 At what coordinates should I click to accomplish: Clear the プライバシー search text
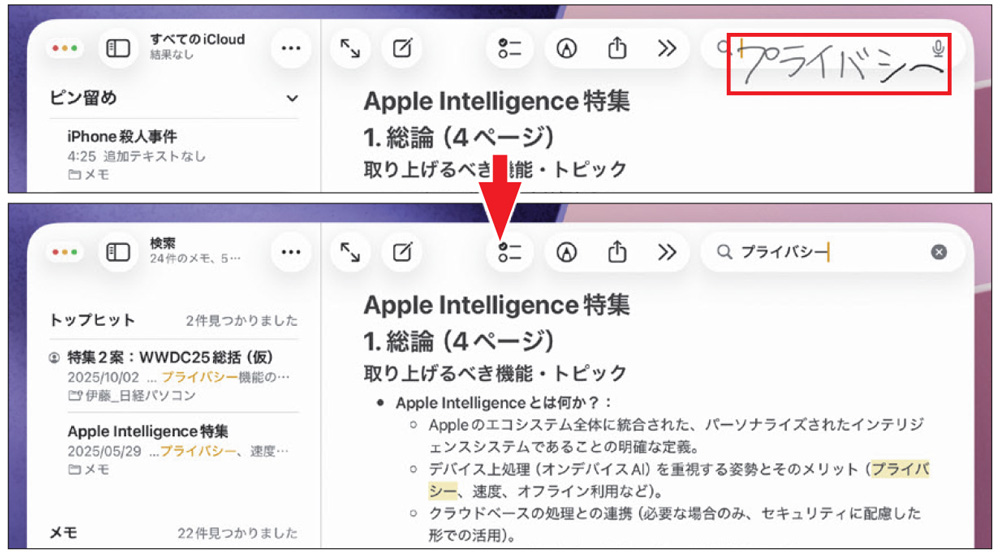(x=939, y=252)
